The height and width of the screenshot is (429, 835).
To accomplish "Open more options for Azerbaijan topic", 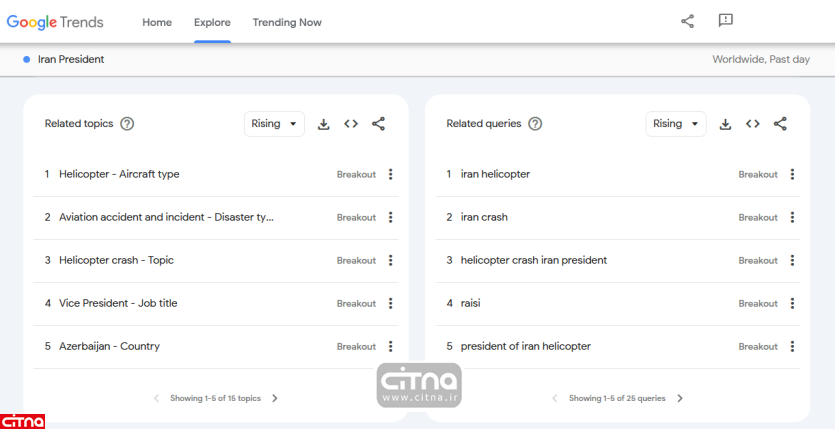I will 390,347.
